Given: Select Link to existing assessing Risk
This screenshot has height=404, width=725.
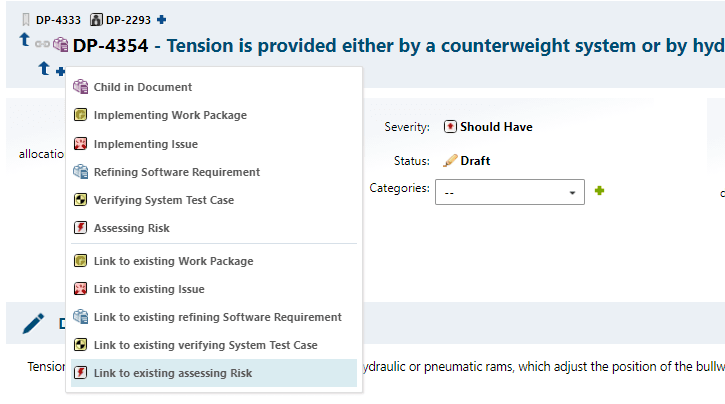Looking at the screenshot, I should [x=172, y=373].
